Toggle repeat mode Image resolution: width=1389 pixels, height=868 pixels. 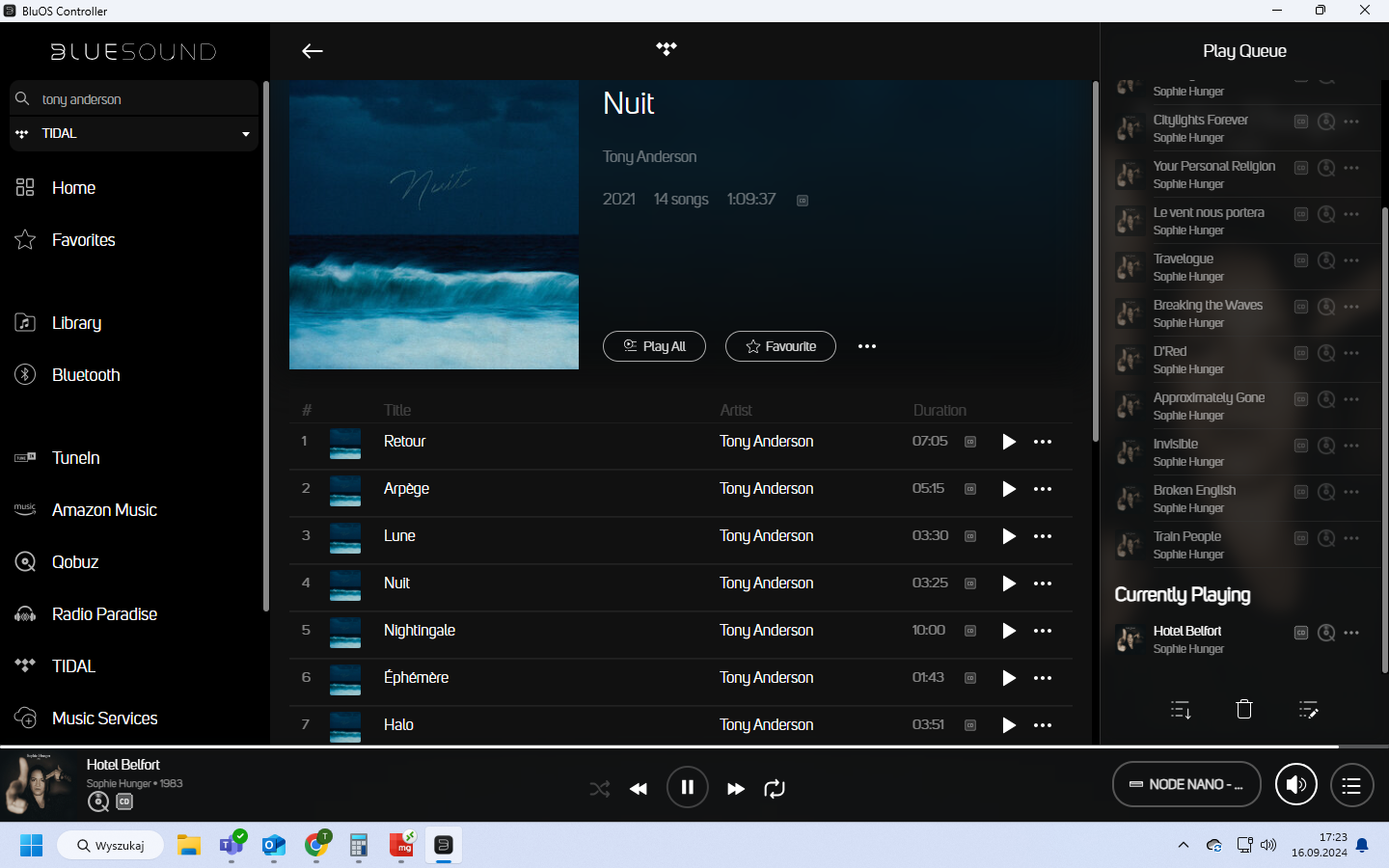775,789
